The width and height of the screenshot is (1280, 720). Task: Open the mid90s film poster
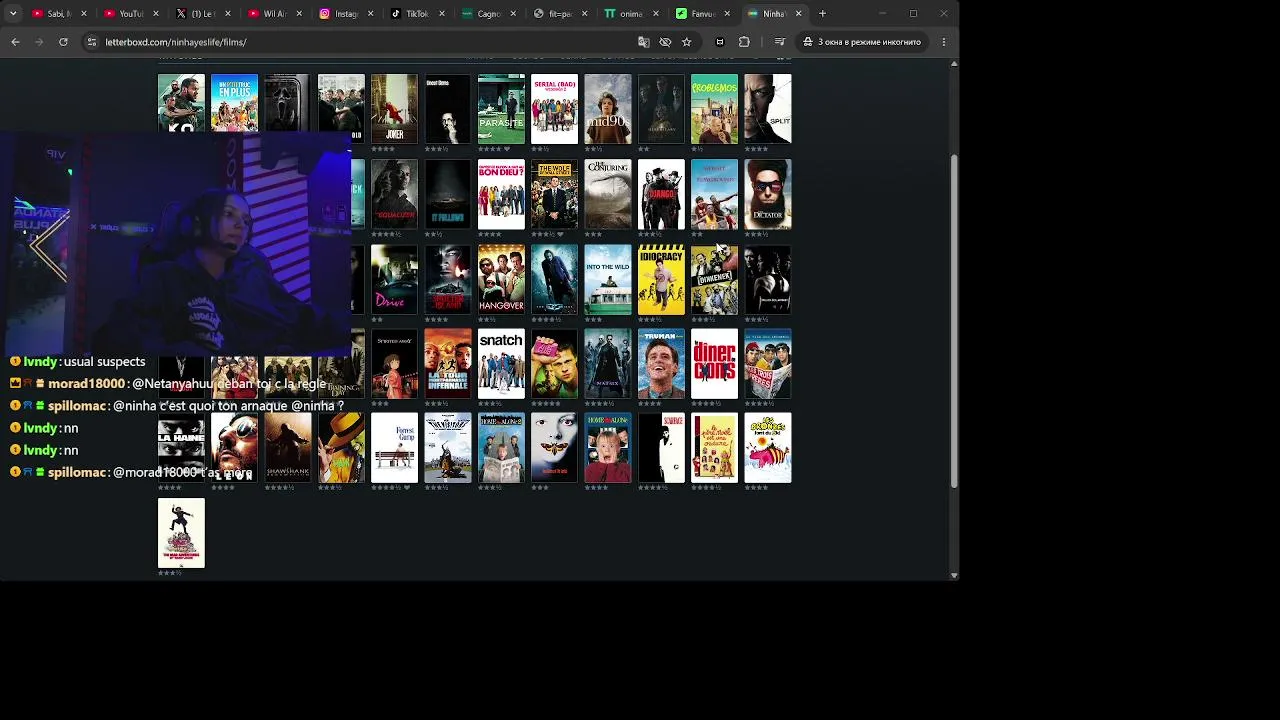pyautogui.click(x=608, y=108)
